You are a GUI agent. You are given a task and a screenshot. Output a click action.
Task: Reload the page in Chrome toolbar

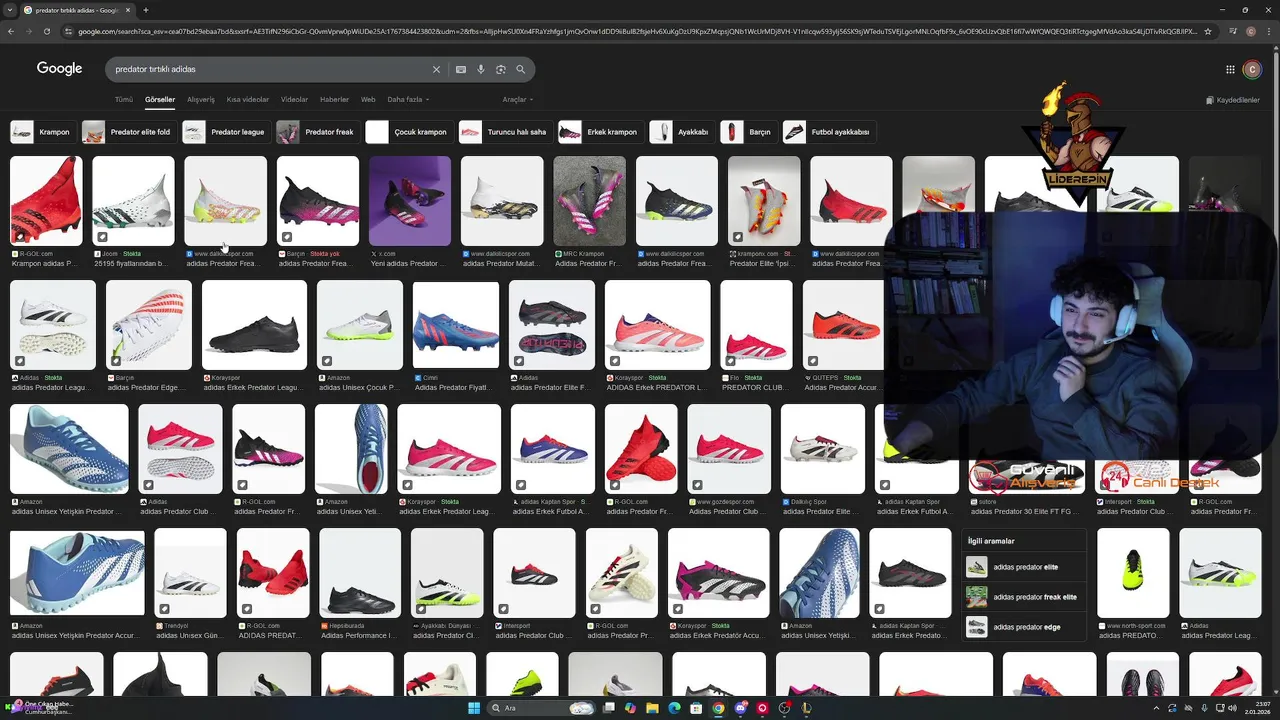pos(46,31)
